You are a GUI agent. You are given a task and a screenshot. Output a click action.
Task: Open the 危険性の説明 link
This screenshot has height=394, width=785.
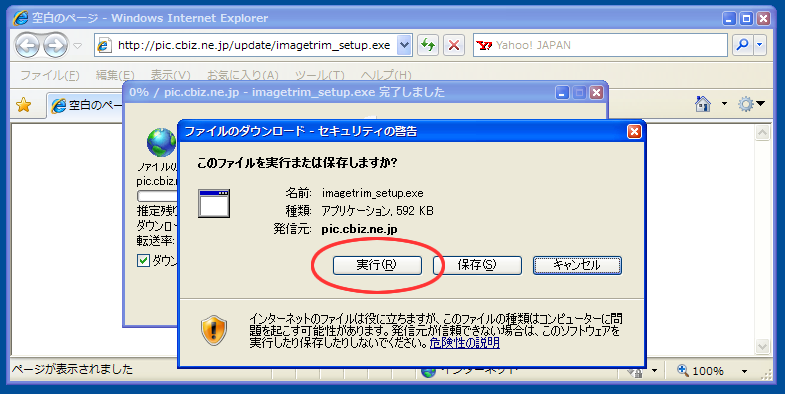465,343
